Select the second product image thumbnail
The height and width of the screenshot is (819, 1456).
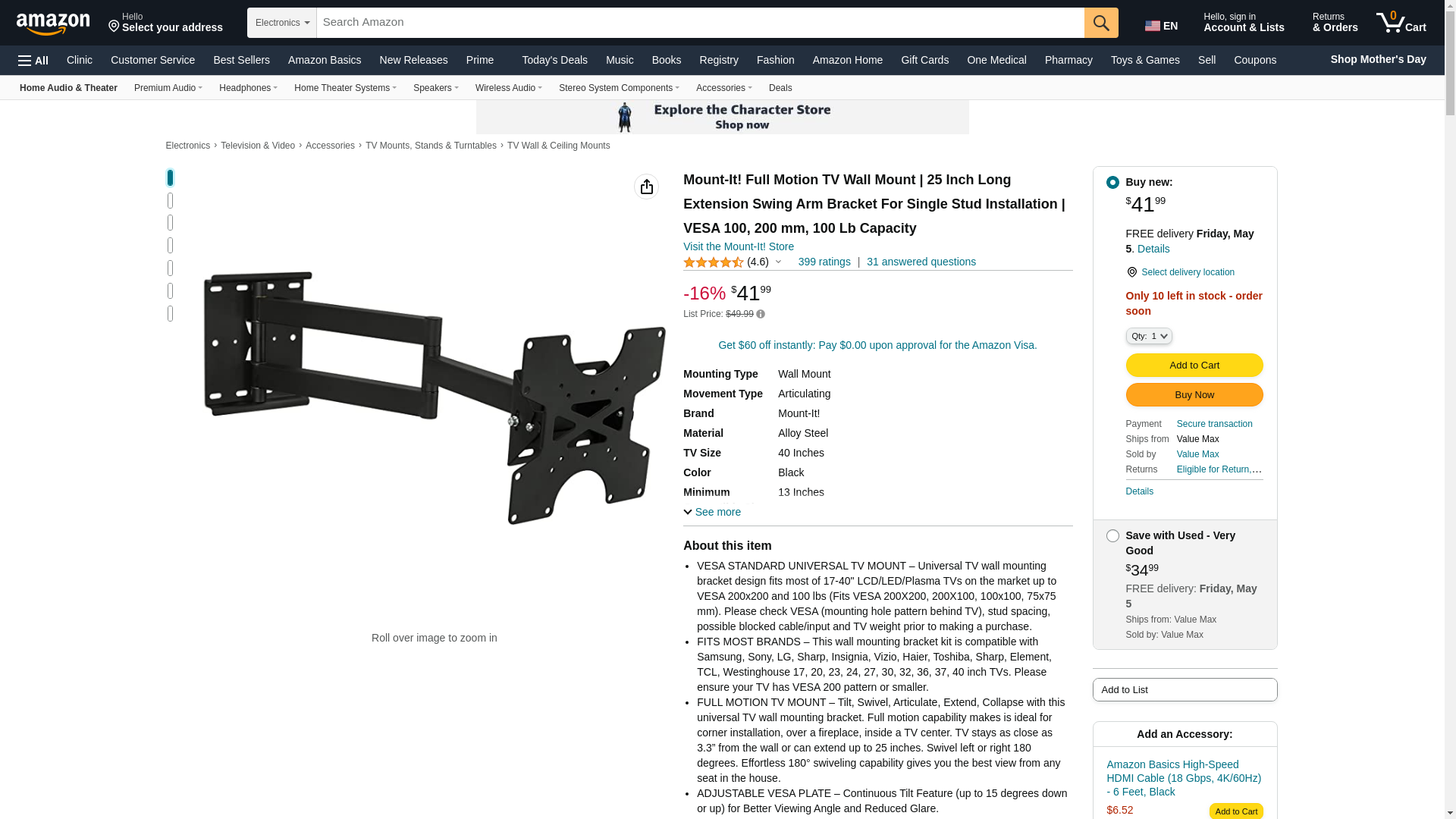pyautogui.click(x=170, y=201)
